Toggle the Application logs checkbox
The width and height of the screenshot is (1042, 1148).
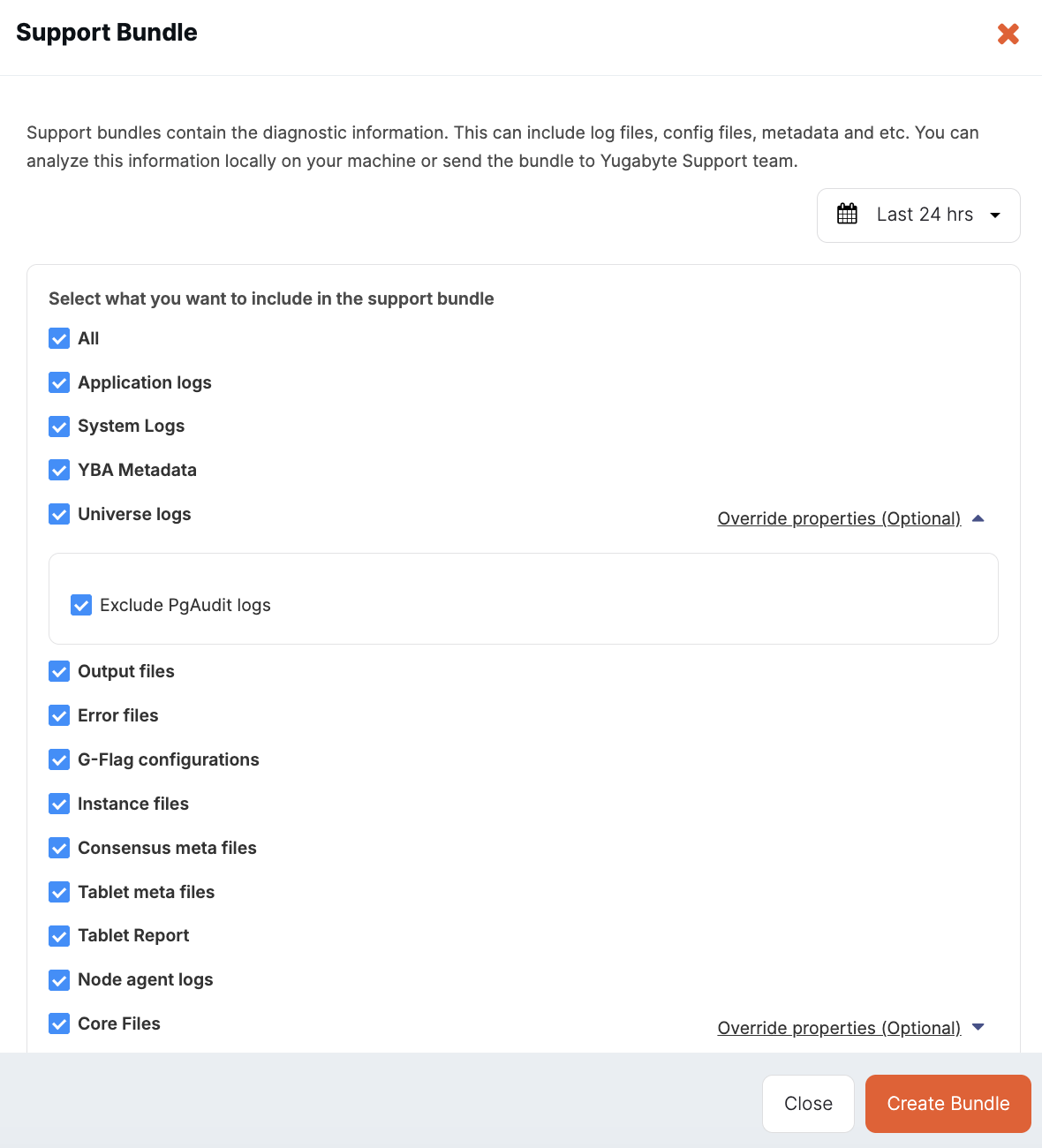tap(58, 382)
